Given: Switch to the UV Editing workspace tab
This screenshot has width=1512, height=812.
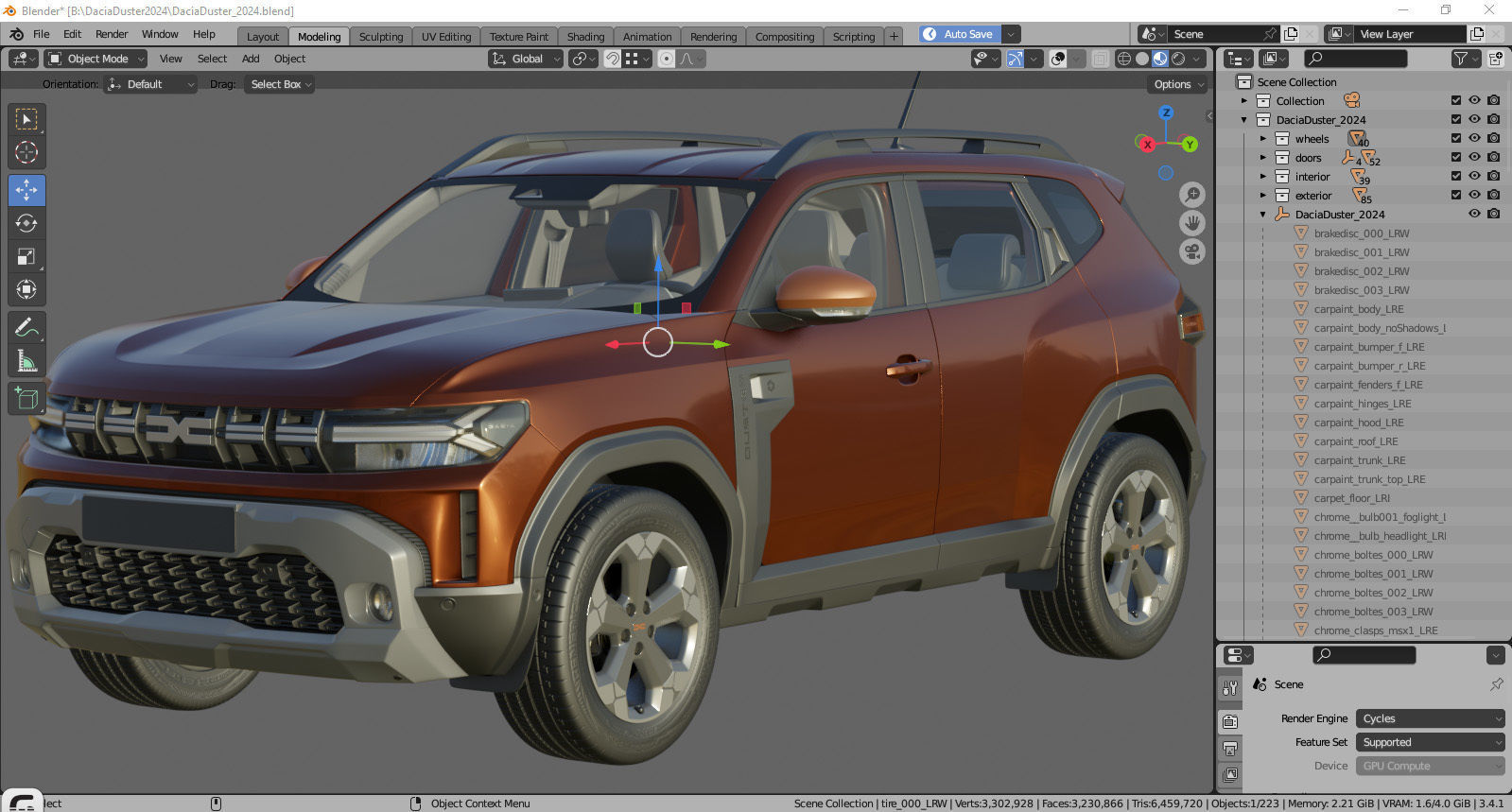Looking at the screenshot, I should 445,37.
